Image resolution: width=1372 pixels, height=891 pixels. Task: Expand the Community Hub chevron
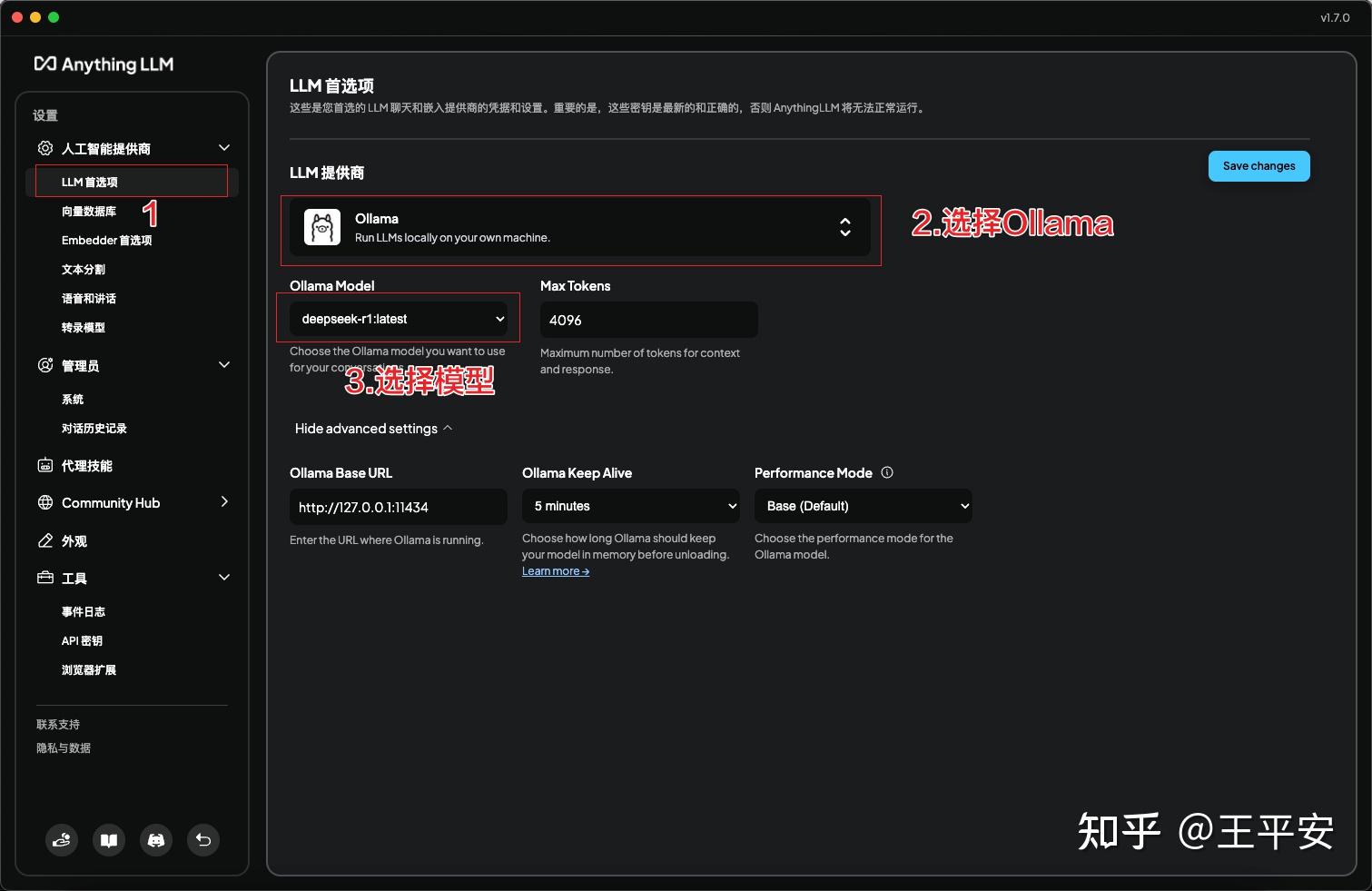224,502
